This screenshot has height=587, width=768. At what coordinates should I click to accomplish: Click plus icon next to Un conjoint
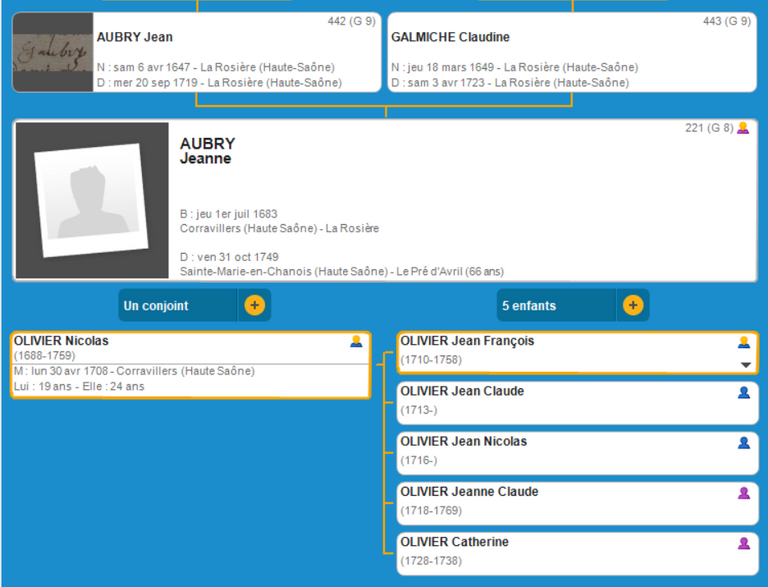pyautogui.click(x=254, y=305)
